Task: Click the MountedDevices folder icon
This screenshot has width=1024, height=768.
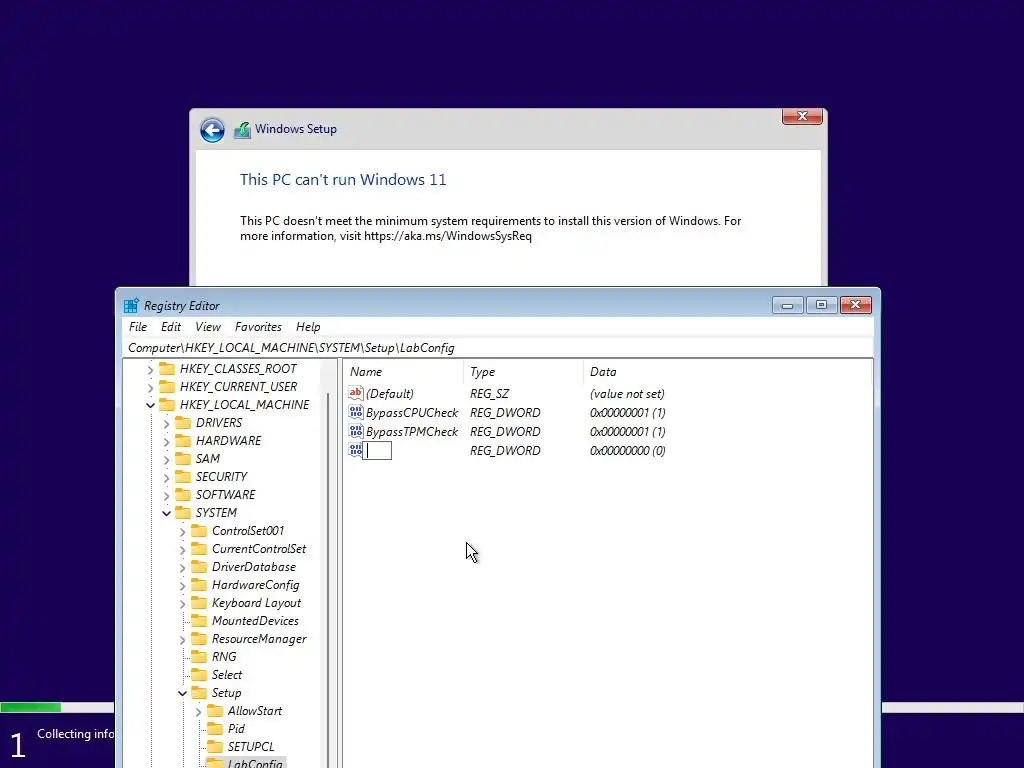Action: (199, 620)
